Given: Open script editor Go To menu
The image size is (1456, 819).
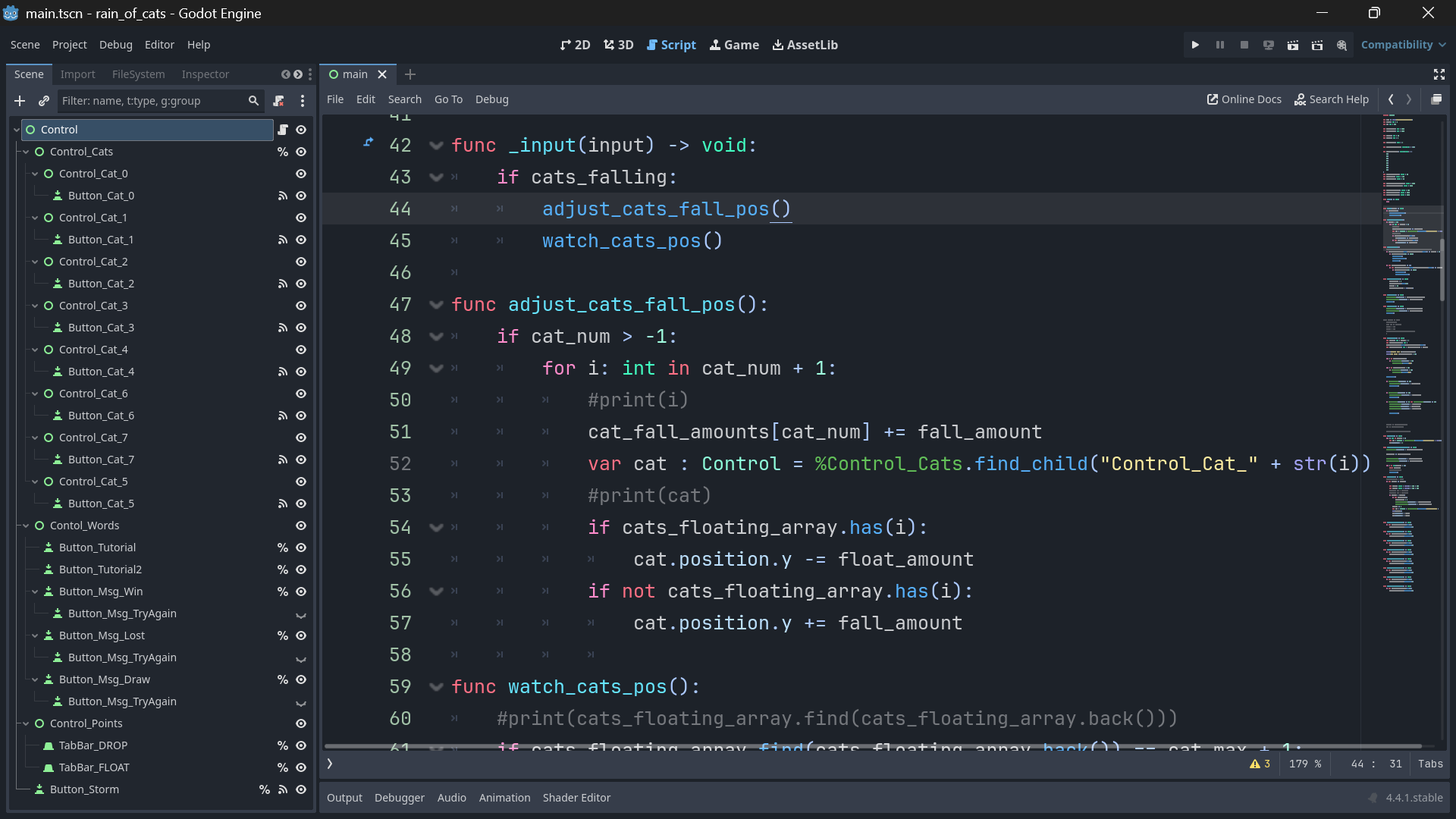Looking at the screenshot, I should [x=448, y=99].
